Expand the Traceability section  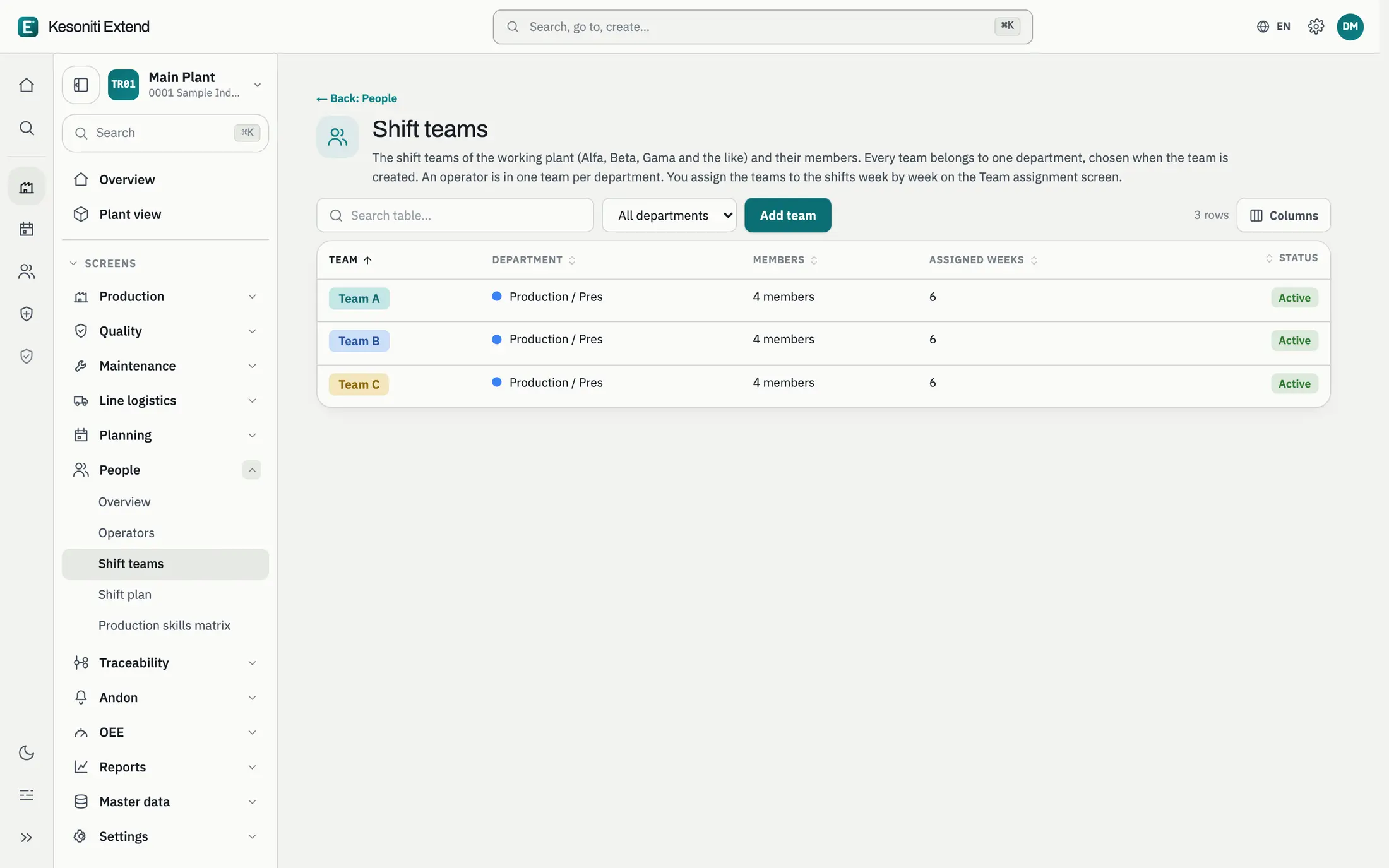[165, 662]
